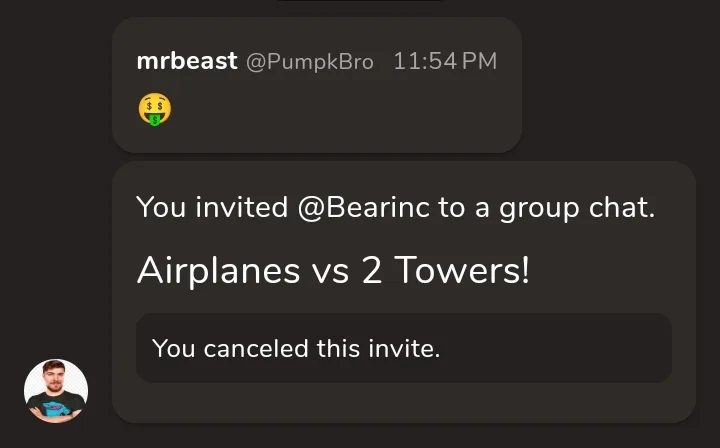The width and height of the screenshot is (720, 448).
Task: Tap the money-mouth face emoji
Action: 155,109
